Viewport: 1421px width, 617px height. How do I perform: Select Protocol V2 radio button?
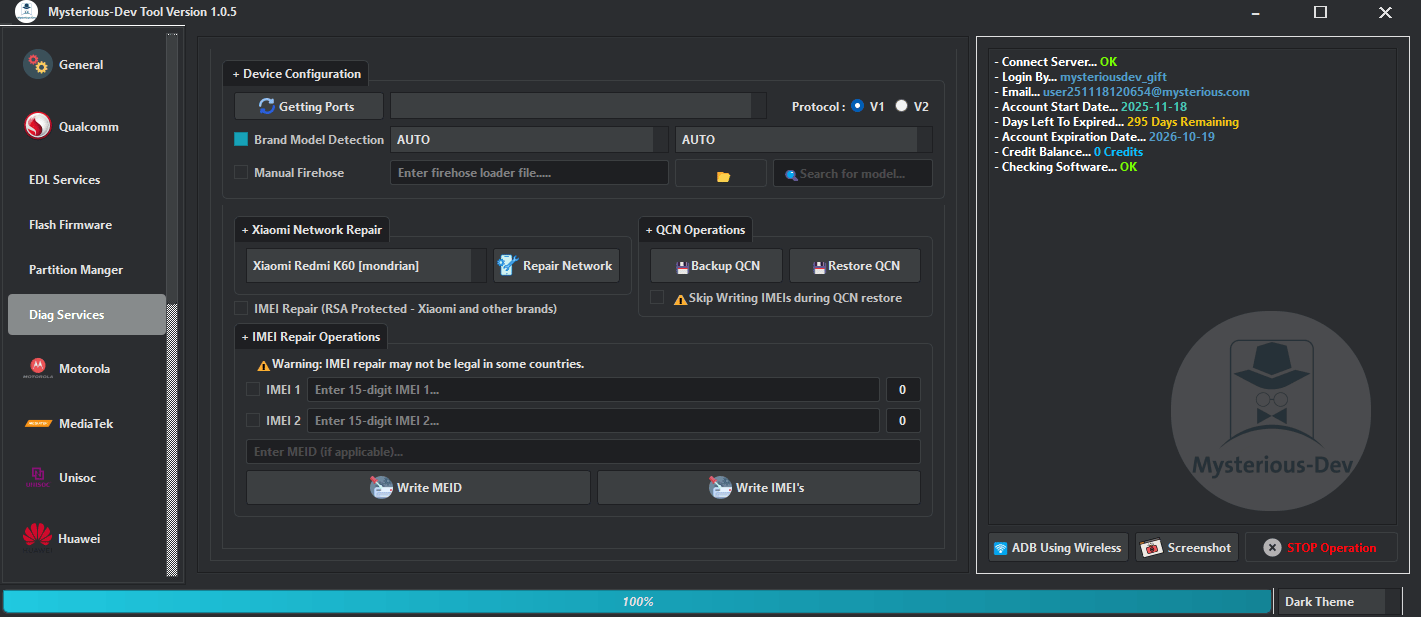899,105
